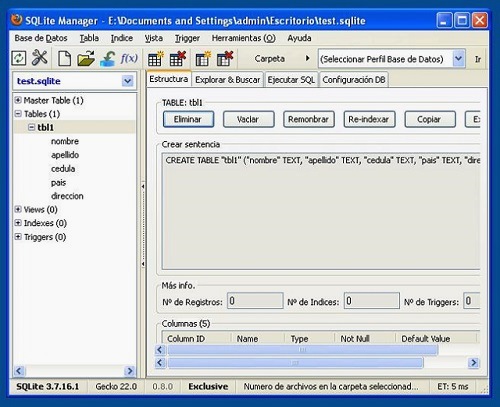This screenshot has height=407, width=500.
Task: Select the cedula column in tree
Action: coord(63,168)
